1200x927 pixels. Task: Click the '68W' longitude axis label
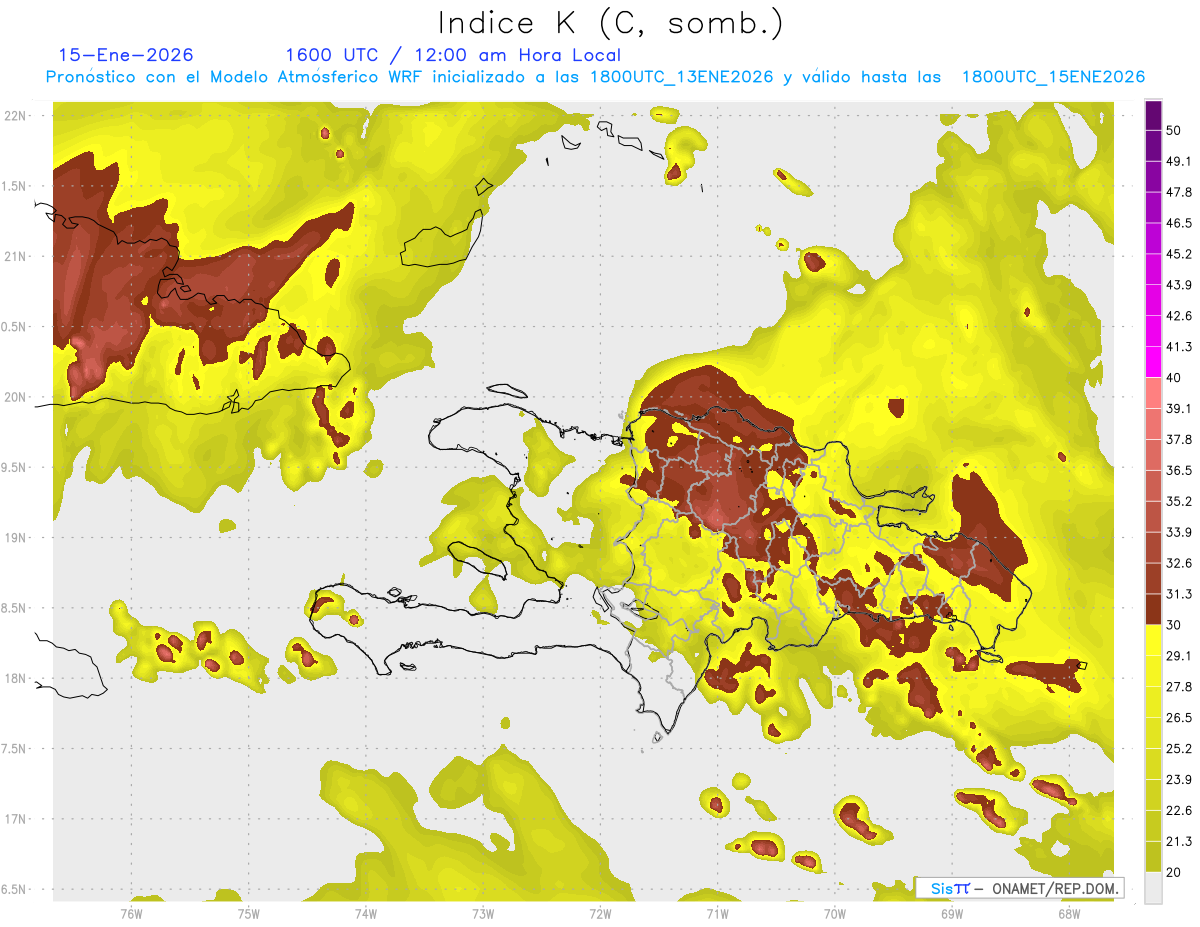tap(1068, 913)
